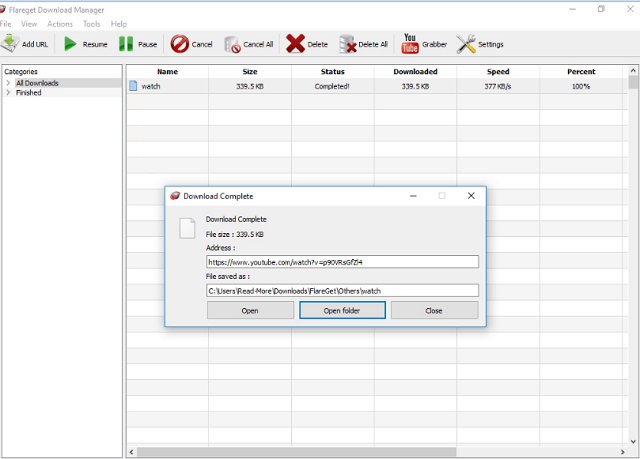This screenshot has width=640, height=459.
Task: Click the green Resume play icon
Action: (x=70, y=44)
